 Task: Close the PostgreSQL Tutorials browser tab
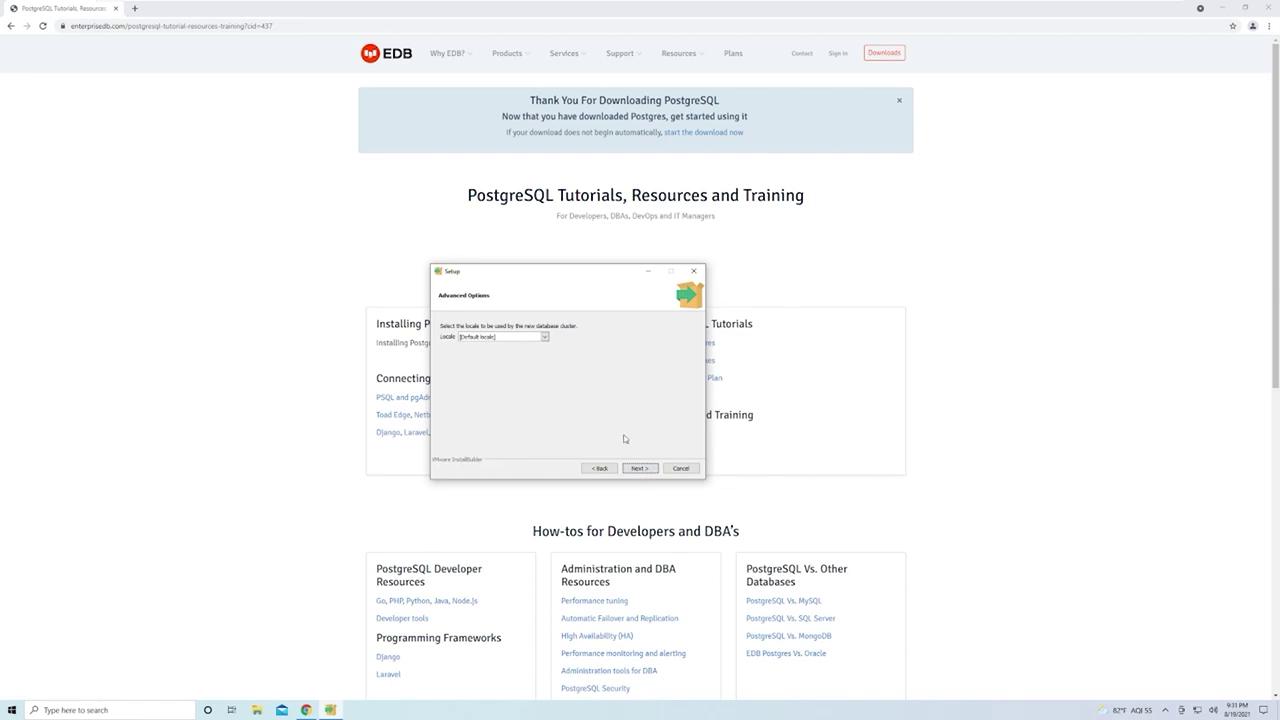[116, 8]
